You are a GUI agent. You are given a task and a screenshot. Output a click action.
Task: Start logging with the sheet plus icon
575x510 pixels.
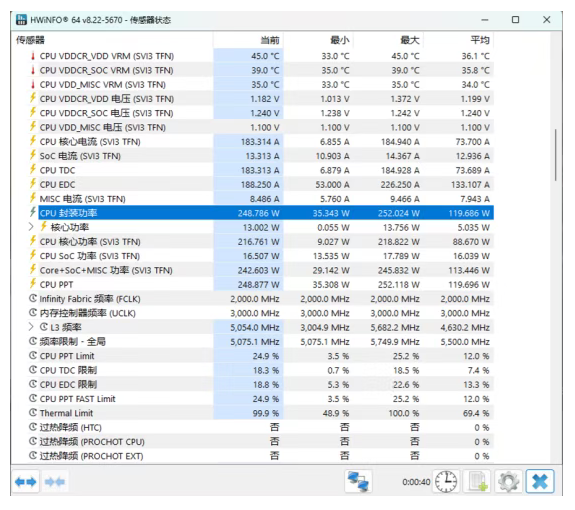(477, 481)
